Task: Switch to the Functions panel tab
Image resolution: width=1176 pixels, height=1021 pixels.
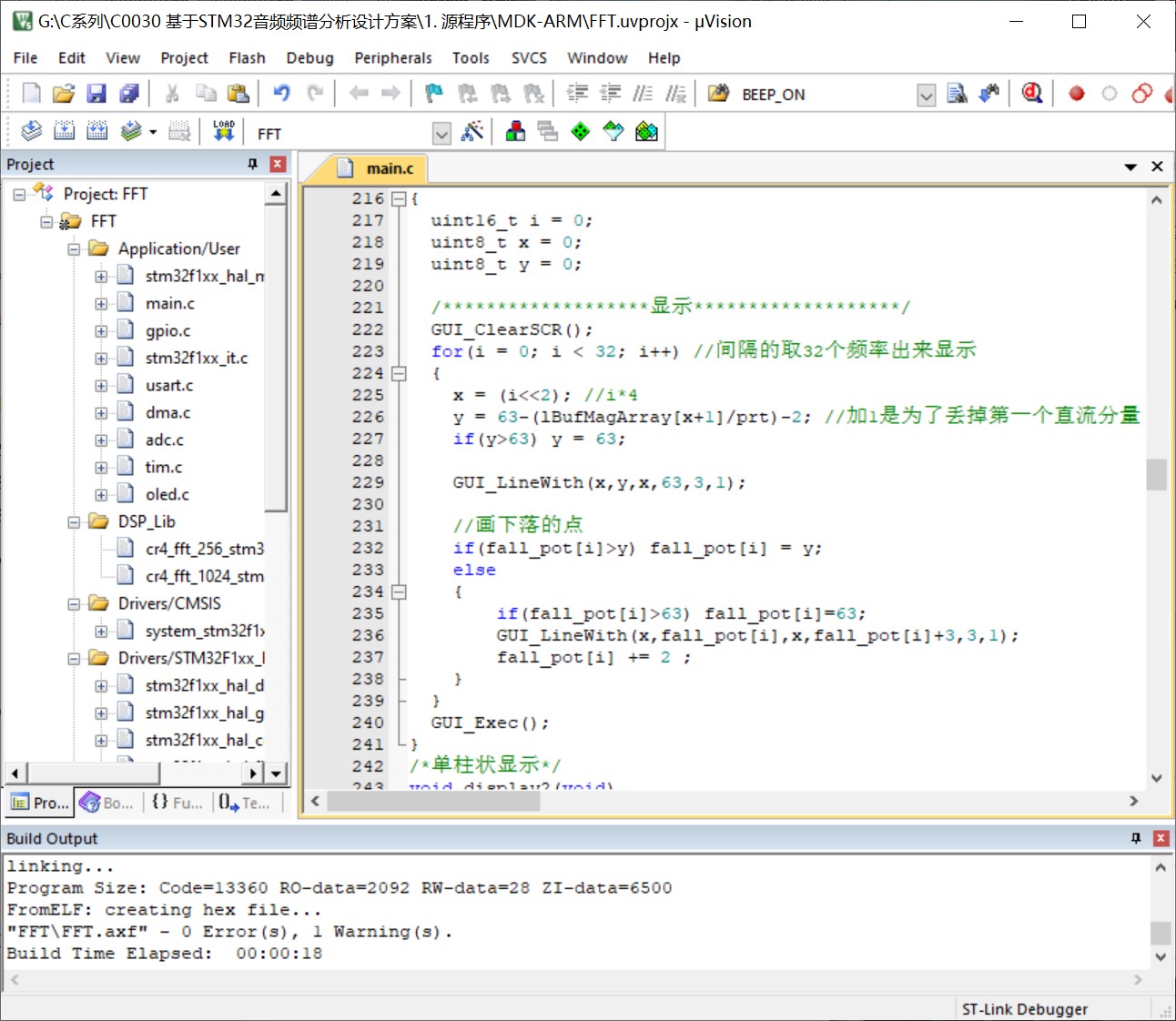Action: click(x=177, y=803)
